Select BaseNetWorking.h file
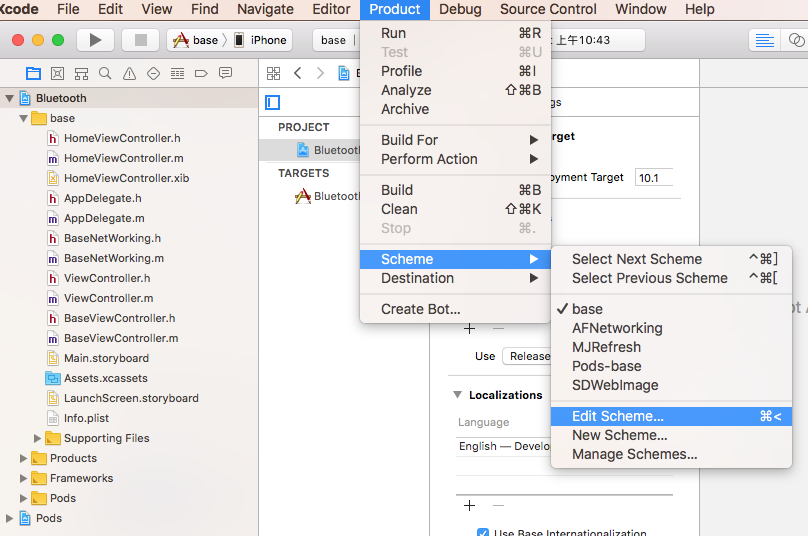Screen dimensions: 808x536 pyautogui.click(x=112, y=238)
